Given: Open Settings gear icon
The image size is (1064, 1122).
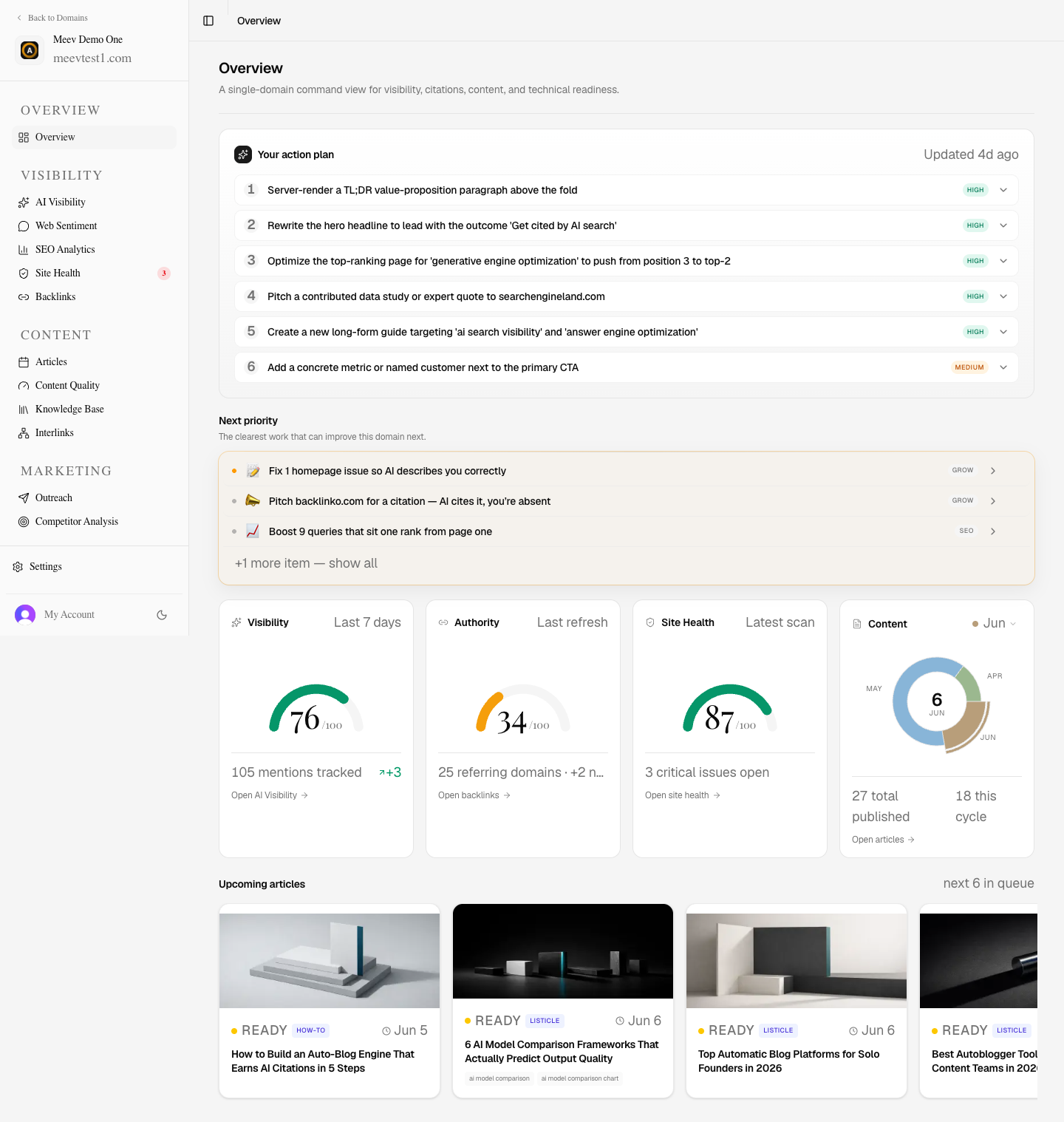Looking at the screenshot, I should (x=18, y=567).
